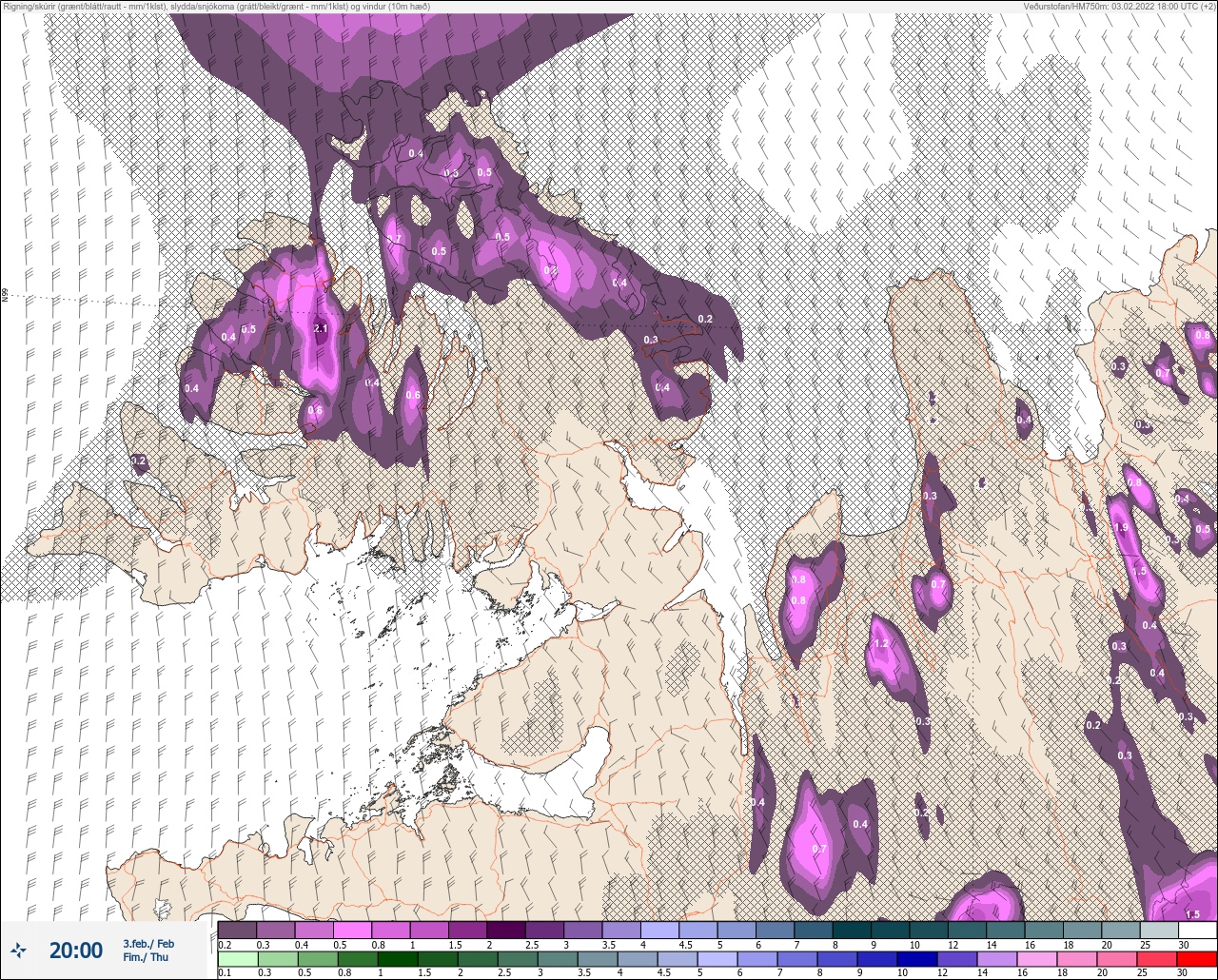
Task: Click the 1.2 precipitation value on the map
Action: pyautogui.click(x=880, y=644)
